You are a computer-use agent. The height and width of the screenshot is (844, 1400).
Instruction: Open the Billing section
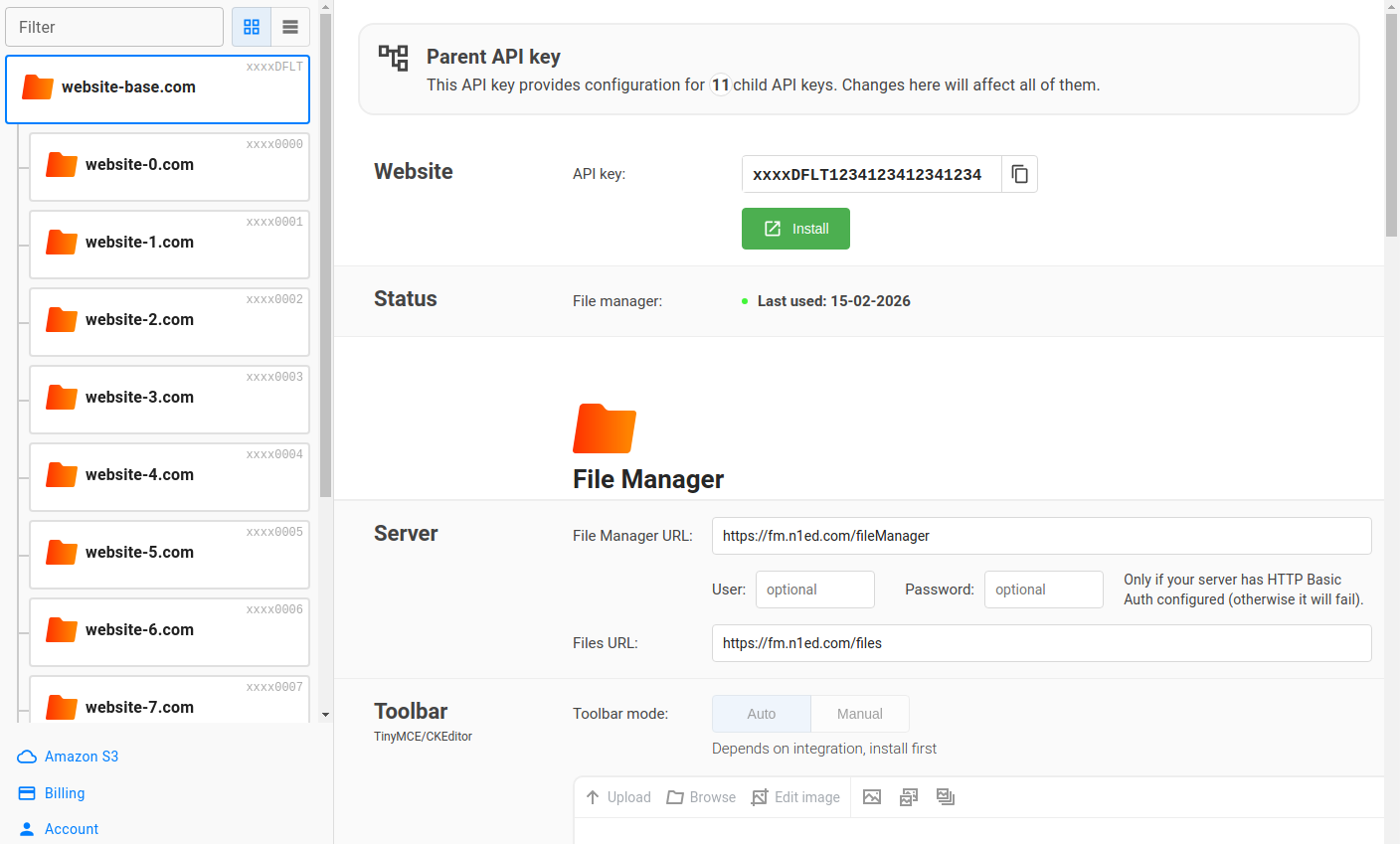63,792
